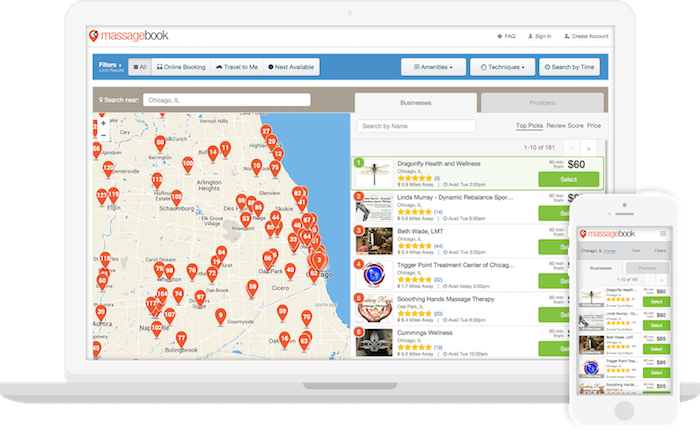Image resolution: width=700 pixels, height=432 pixels.
Task: Select Dragonfly Health and Wellness on the laptop
Action: (569, 179)
